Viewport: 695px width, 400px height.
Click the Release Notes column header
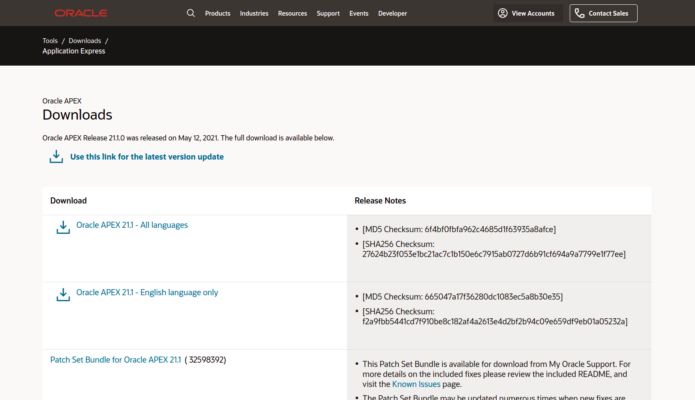point(380,200)
